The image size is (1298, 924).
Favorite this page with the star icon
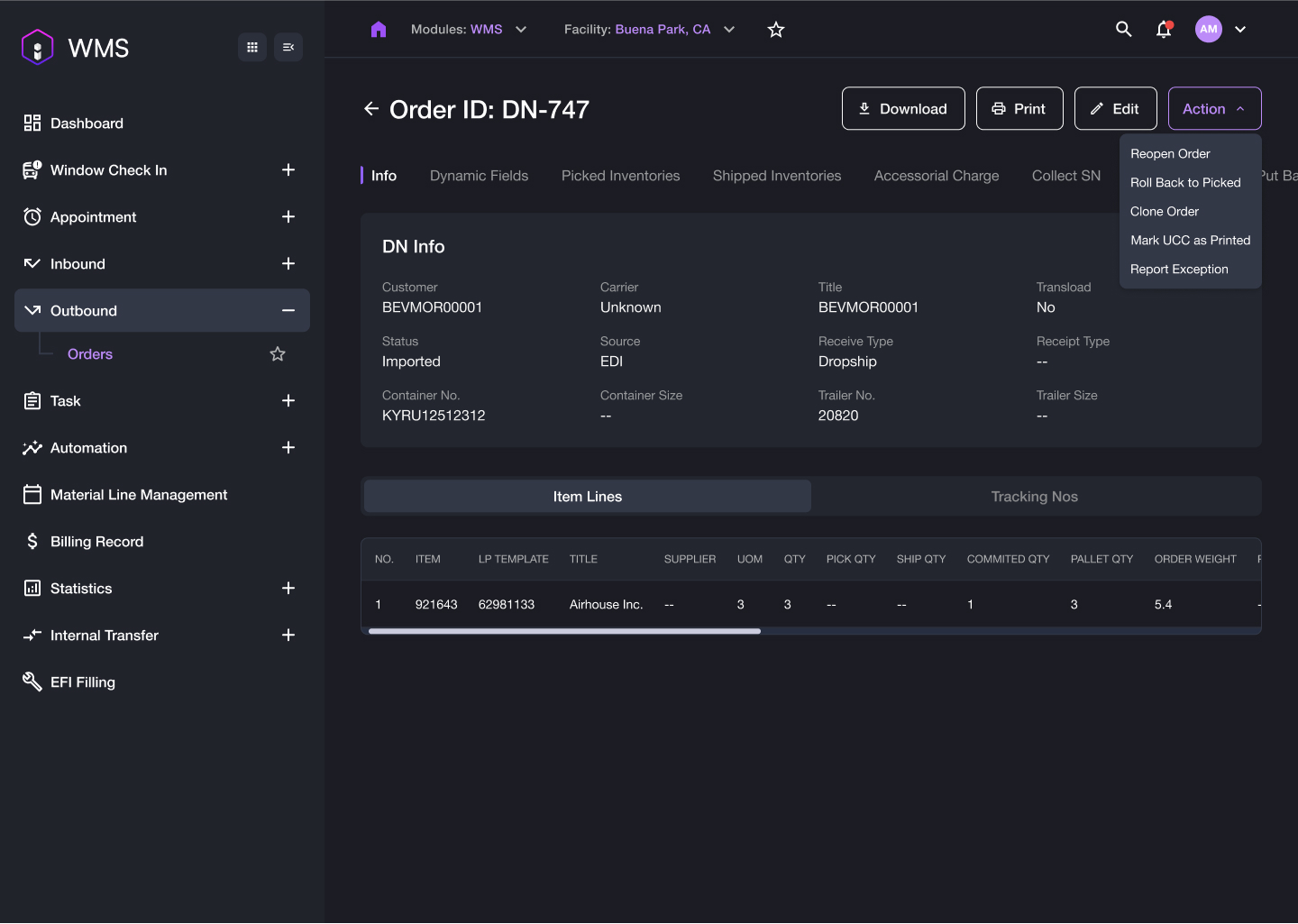(776, 30)
